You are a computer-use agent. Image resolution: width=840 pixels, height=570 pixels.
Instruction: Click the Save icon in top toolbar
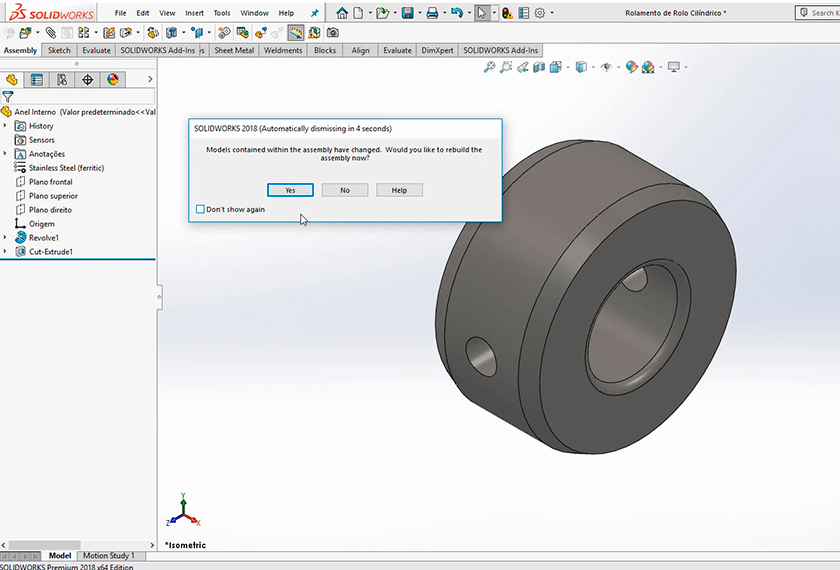tap(407, 13)
